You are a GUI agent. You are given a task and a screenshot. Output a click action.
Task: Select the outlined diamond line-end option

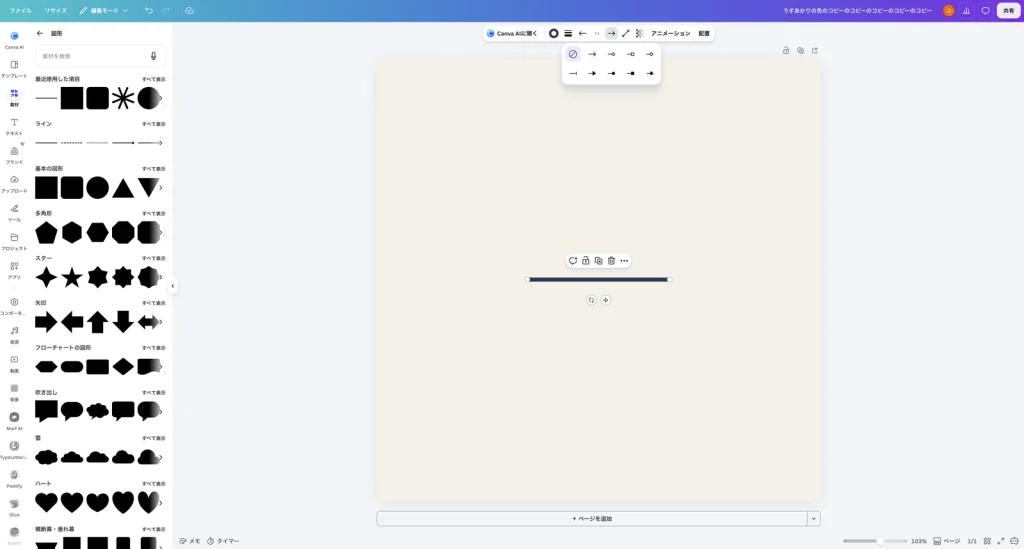[x=650, y=54]
